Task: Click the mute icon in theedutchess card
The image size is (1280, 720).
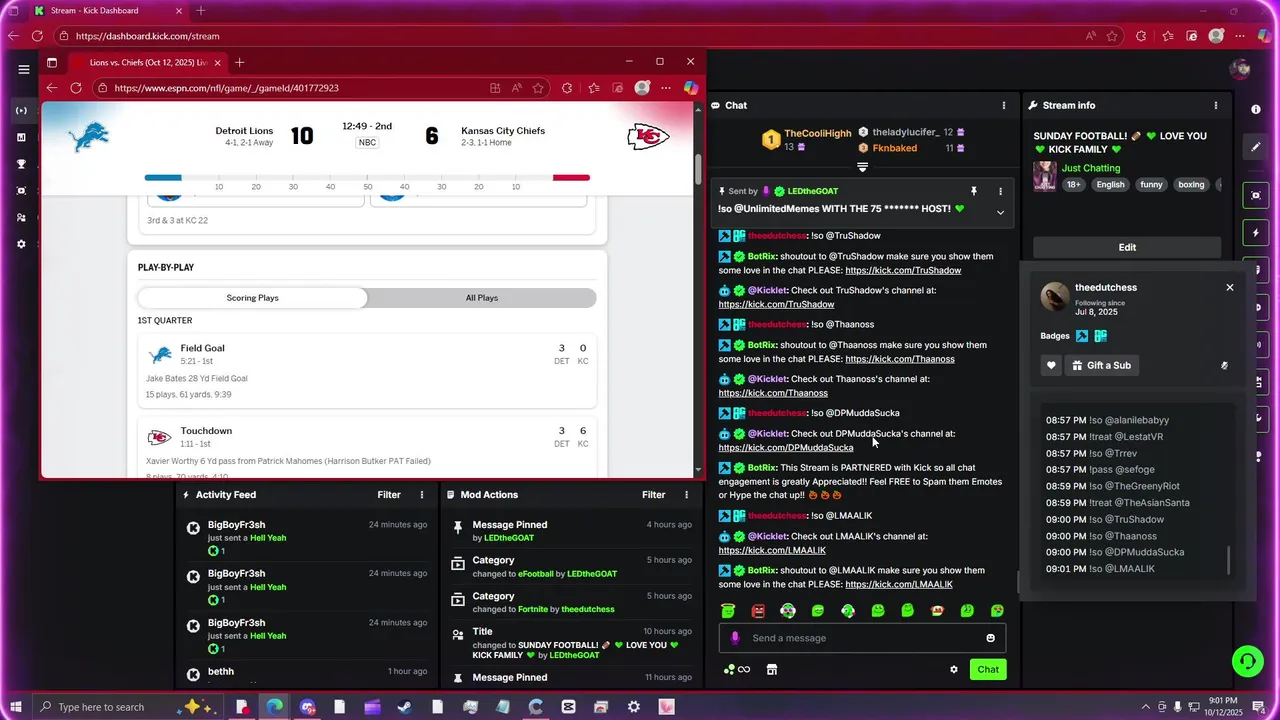Action: (1224, 366)
